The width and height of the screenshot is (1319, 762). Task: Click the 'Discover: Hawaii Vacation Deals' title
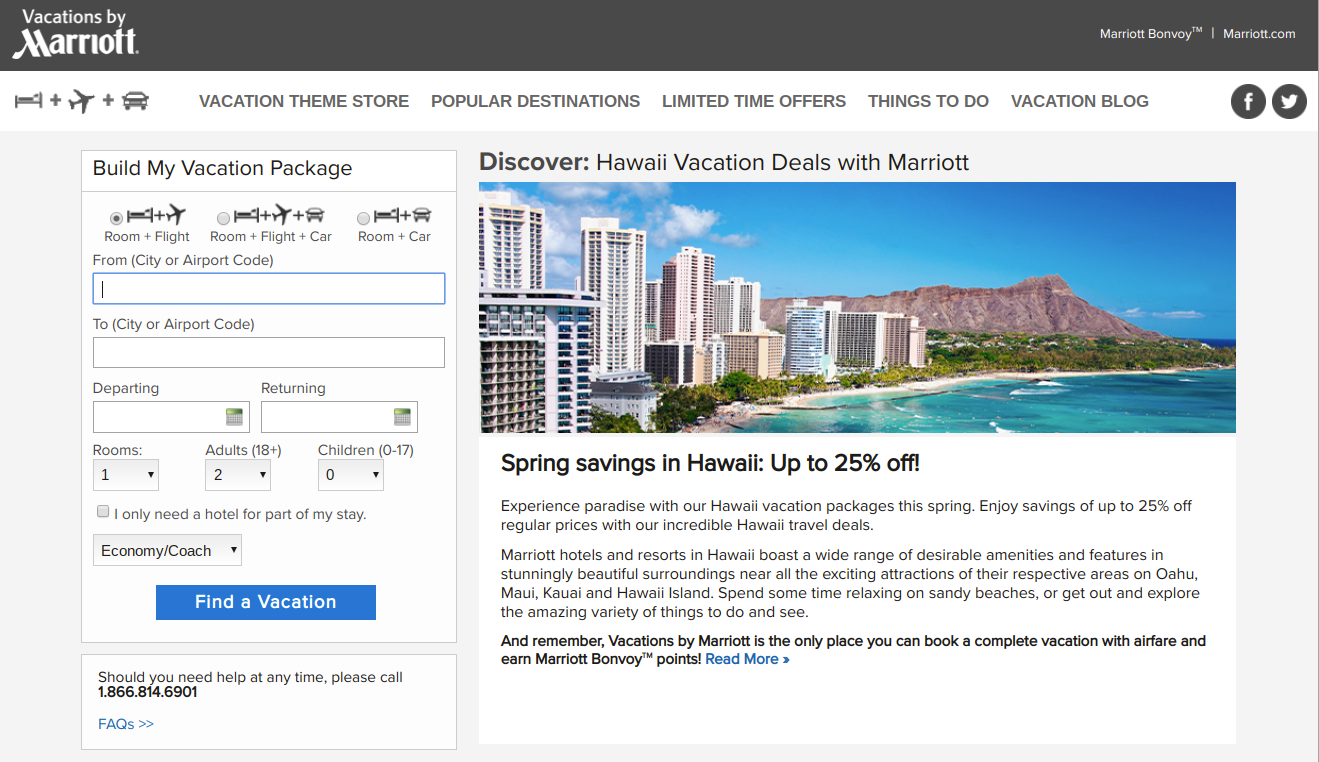coord(724,162)
